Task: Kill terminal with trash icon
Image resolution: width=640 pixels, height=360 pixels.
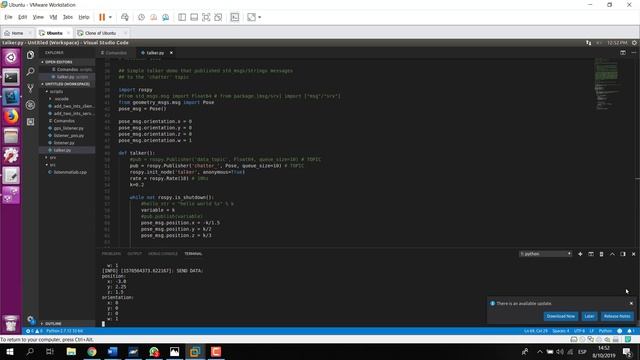Action: 601,254
